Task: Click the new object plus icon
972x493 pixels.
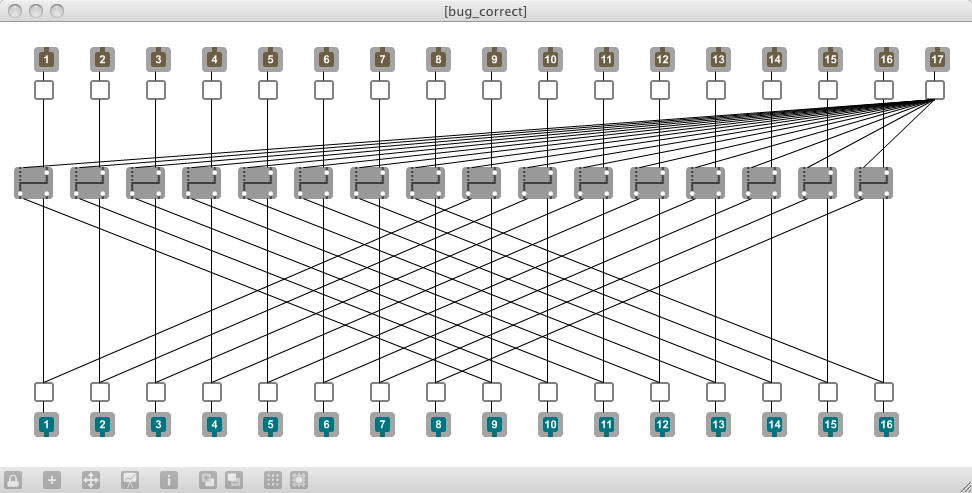Action: click(52, 480)
